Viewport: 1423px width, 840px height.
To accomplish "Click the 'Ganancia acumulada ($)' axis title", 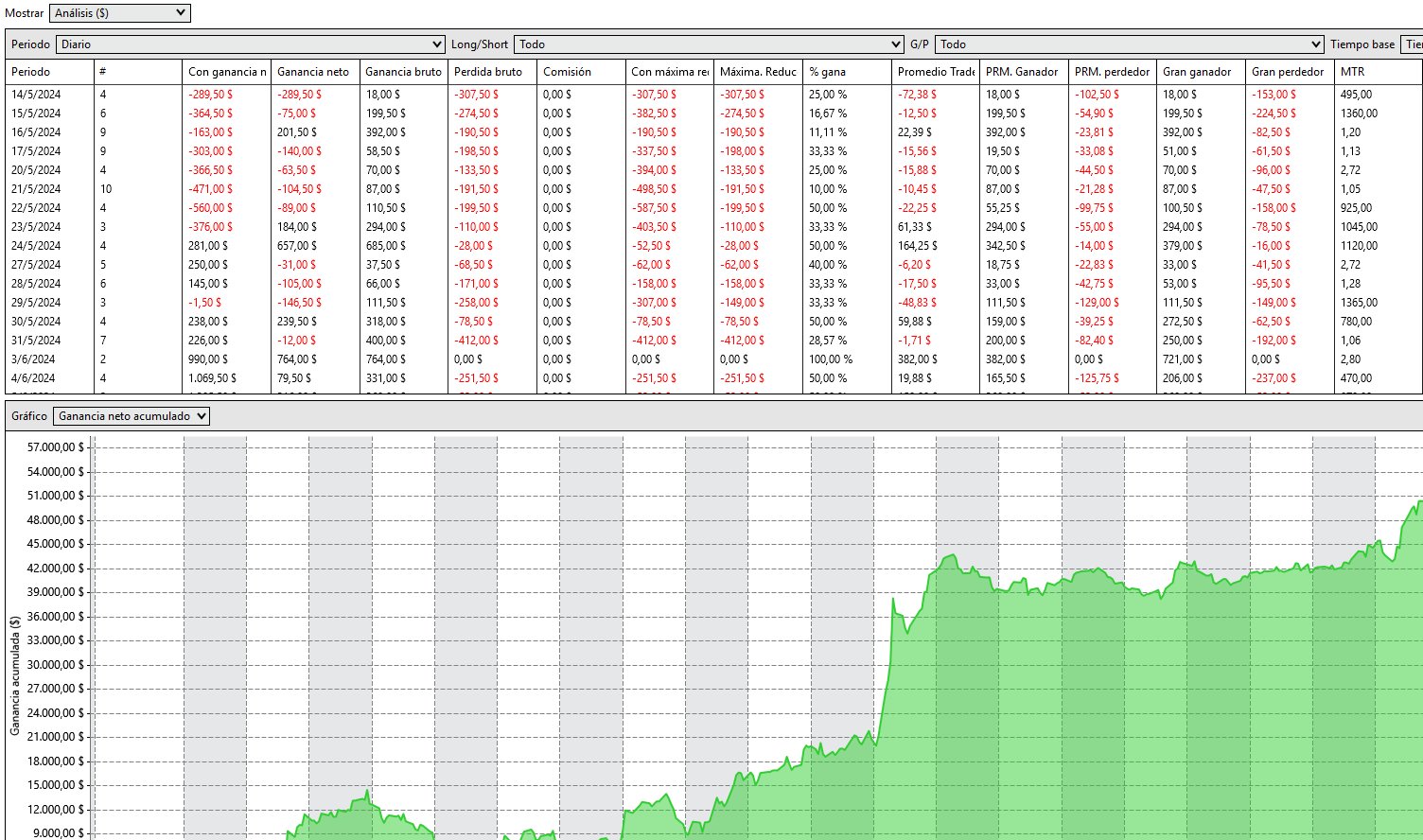I will tap(14, 675).
